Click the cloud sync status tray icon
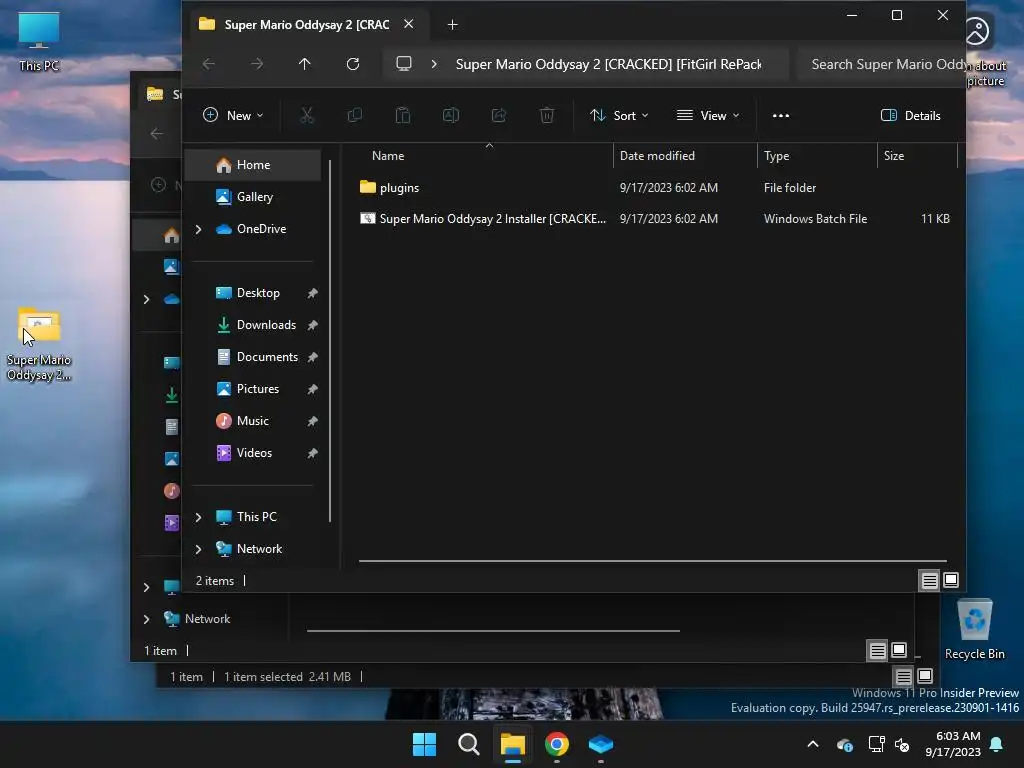This screenshot has width=1024, height=768. click(844, 744)
